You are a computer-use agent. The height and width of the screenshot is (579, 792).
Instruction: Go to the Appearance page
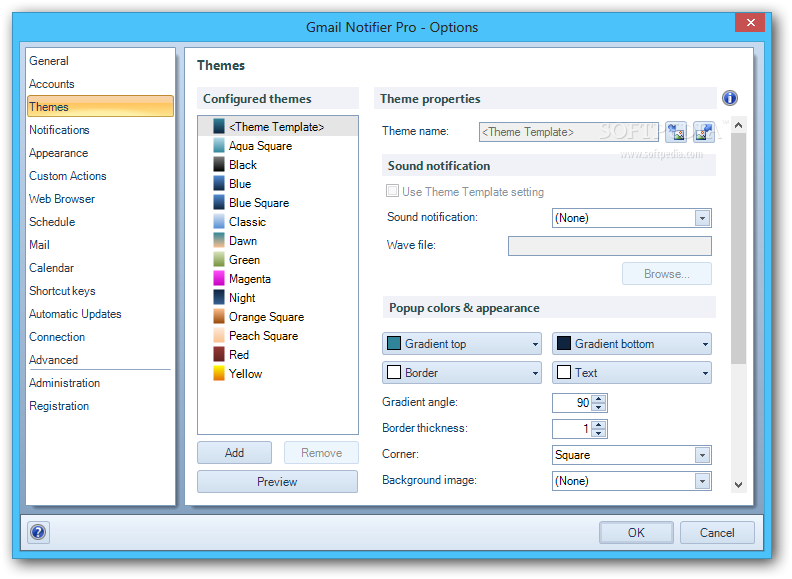(x=59, y=153)
